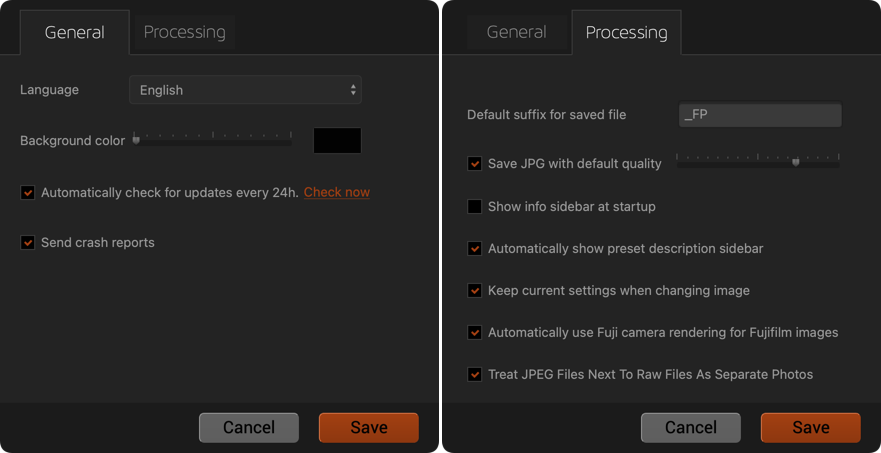This screenshot has height=453, width=881.
Task: Click Save in the Processing settings dialog
Action: (810, 427)
